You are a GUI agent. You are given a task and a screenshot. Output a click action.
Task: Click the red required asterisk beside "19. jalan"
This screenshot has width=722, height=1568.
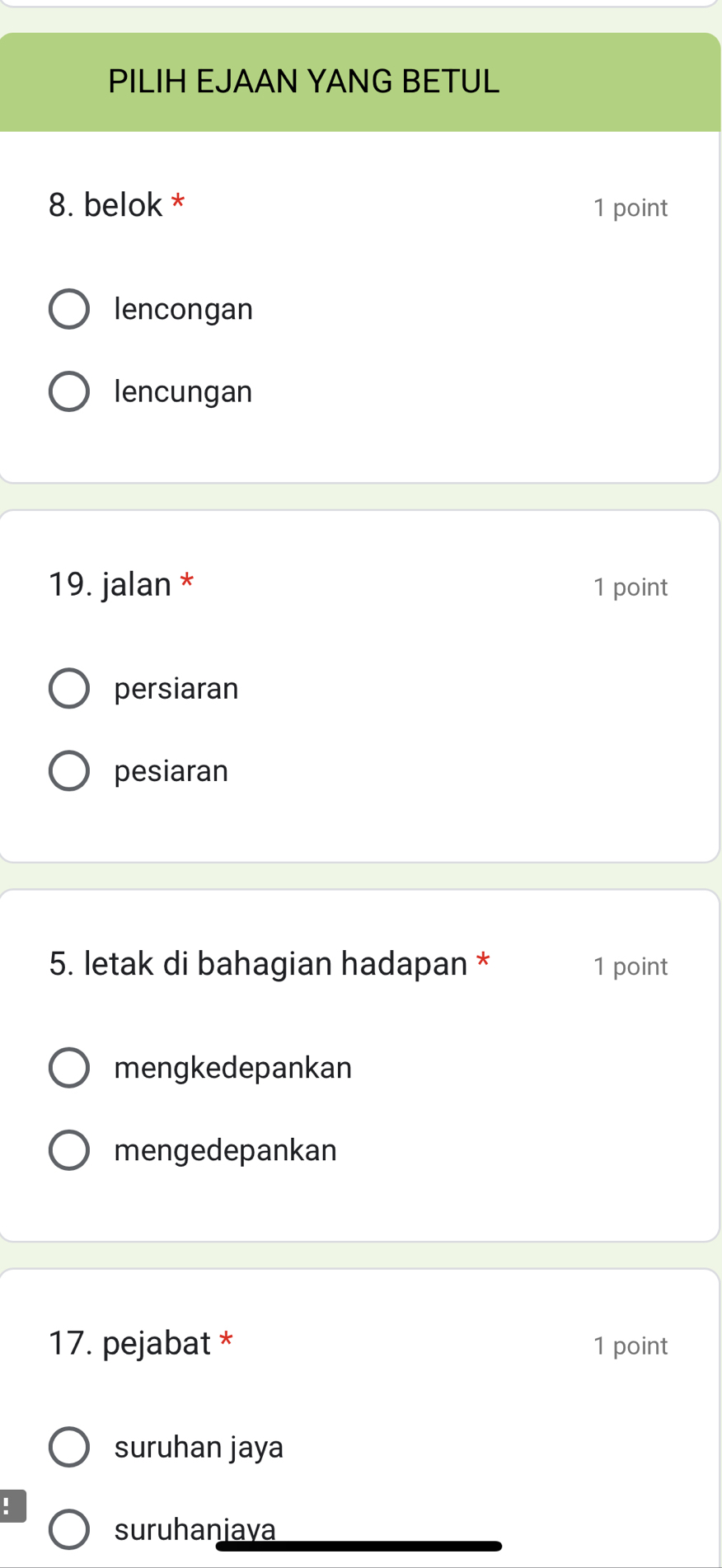point(187,581)
